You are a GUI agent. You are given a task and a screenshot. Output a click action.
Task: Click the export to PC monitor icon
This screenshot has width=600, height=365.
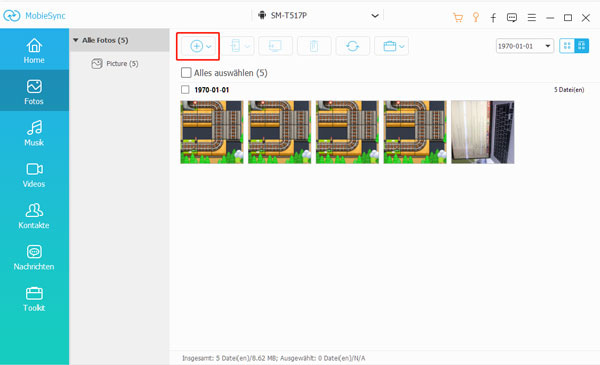275,46
